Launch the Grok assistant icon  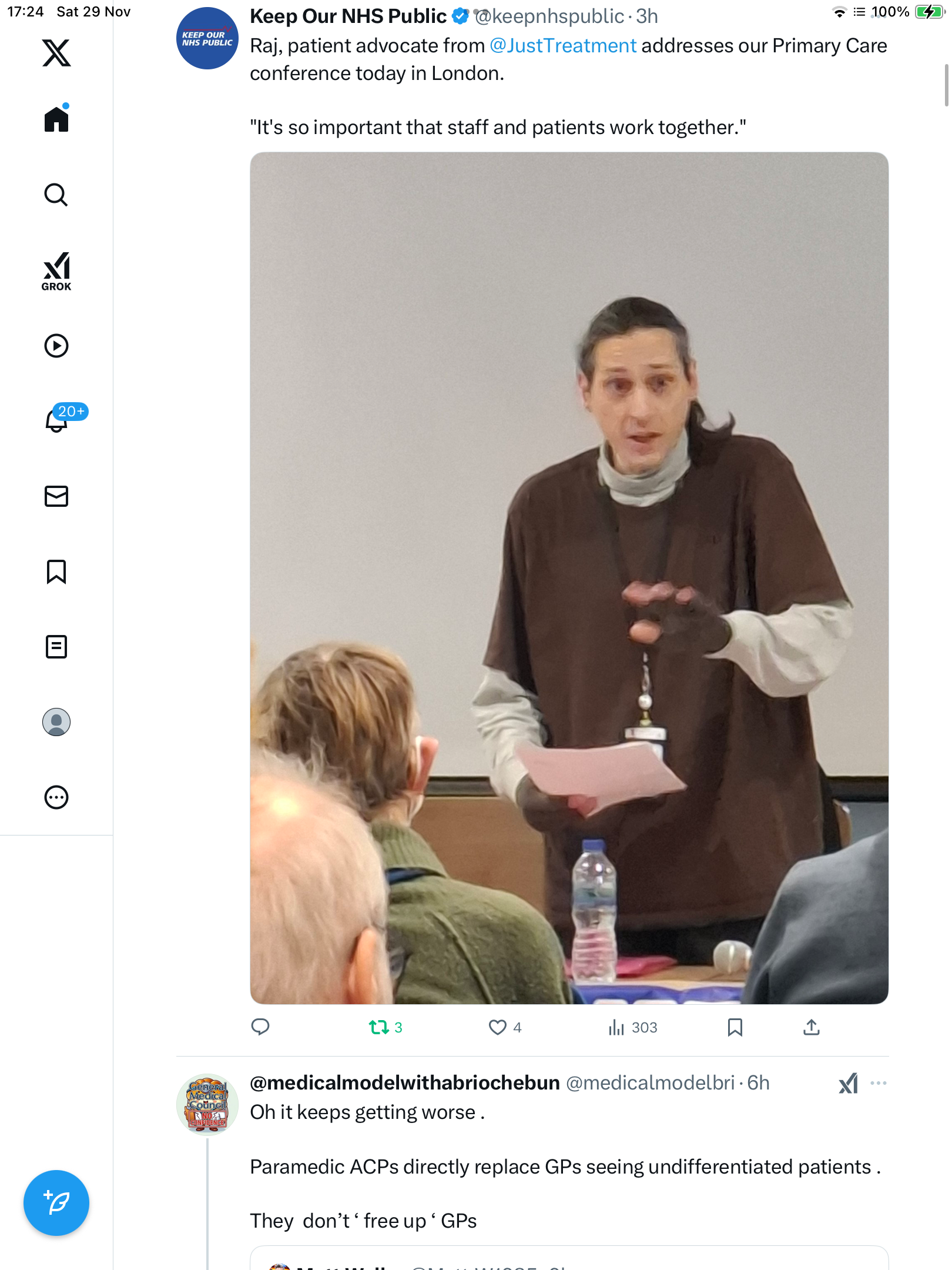[x=56, y=272]
